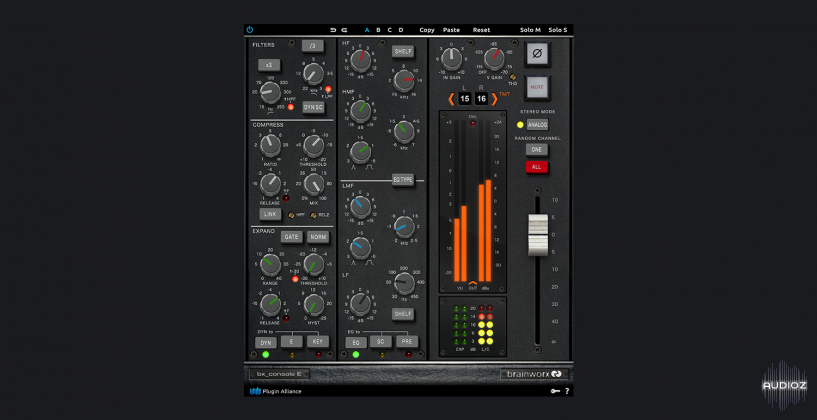
Task: Toggle the x3 filter range button
Action: pyautogui.click(x=269, y=65)
